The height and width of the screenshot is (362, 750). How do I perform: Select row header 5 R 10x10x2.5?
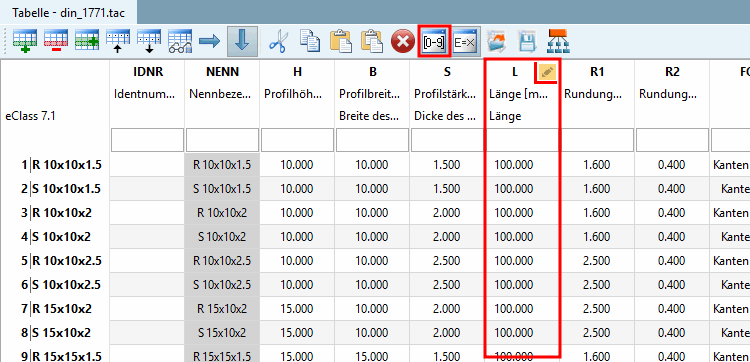click(x=55, y=261)
